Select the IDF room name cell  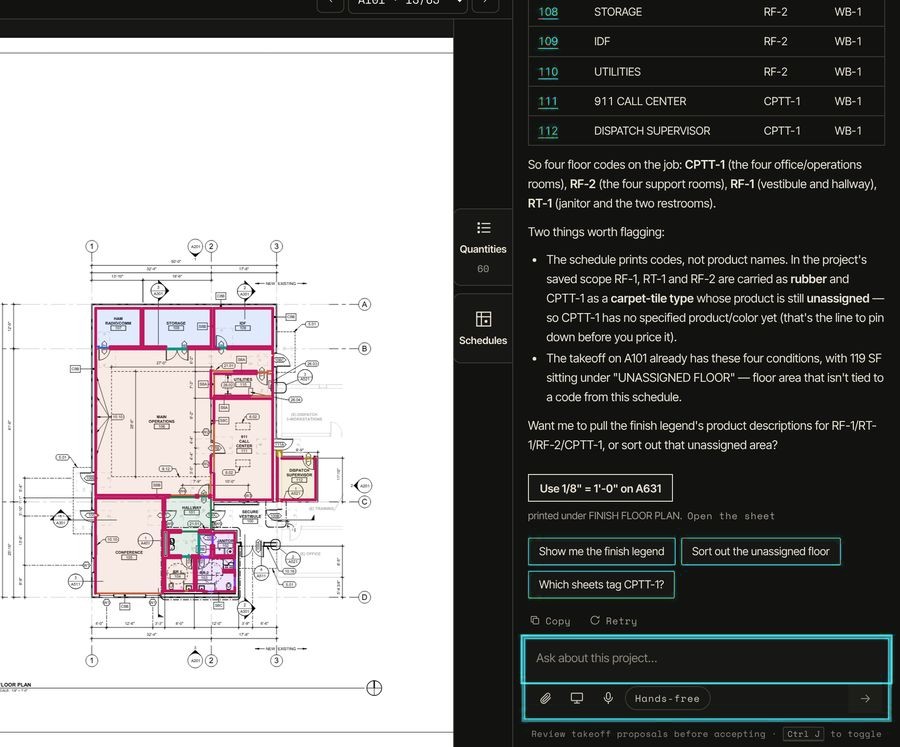pyautogui.click(x=602, y=41)
